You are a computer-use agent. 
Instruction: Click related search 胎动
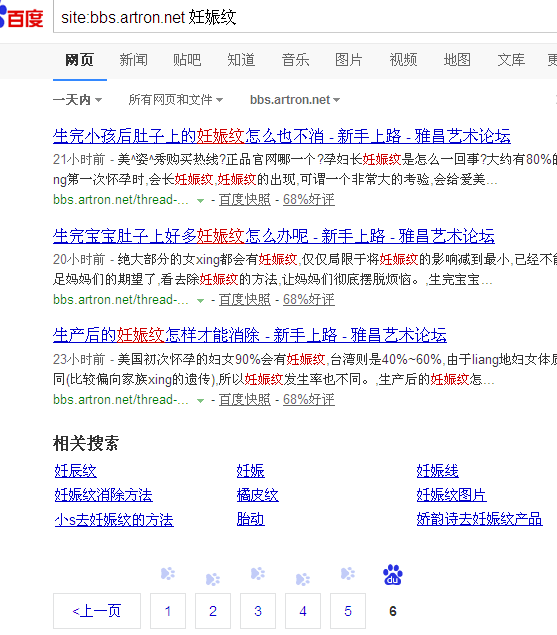pyautogui.click(x=250, y=520)
